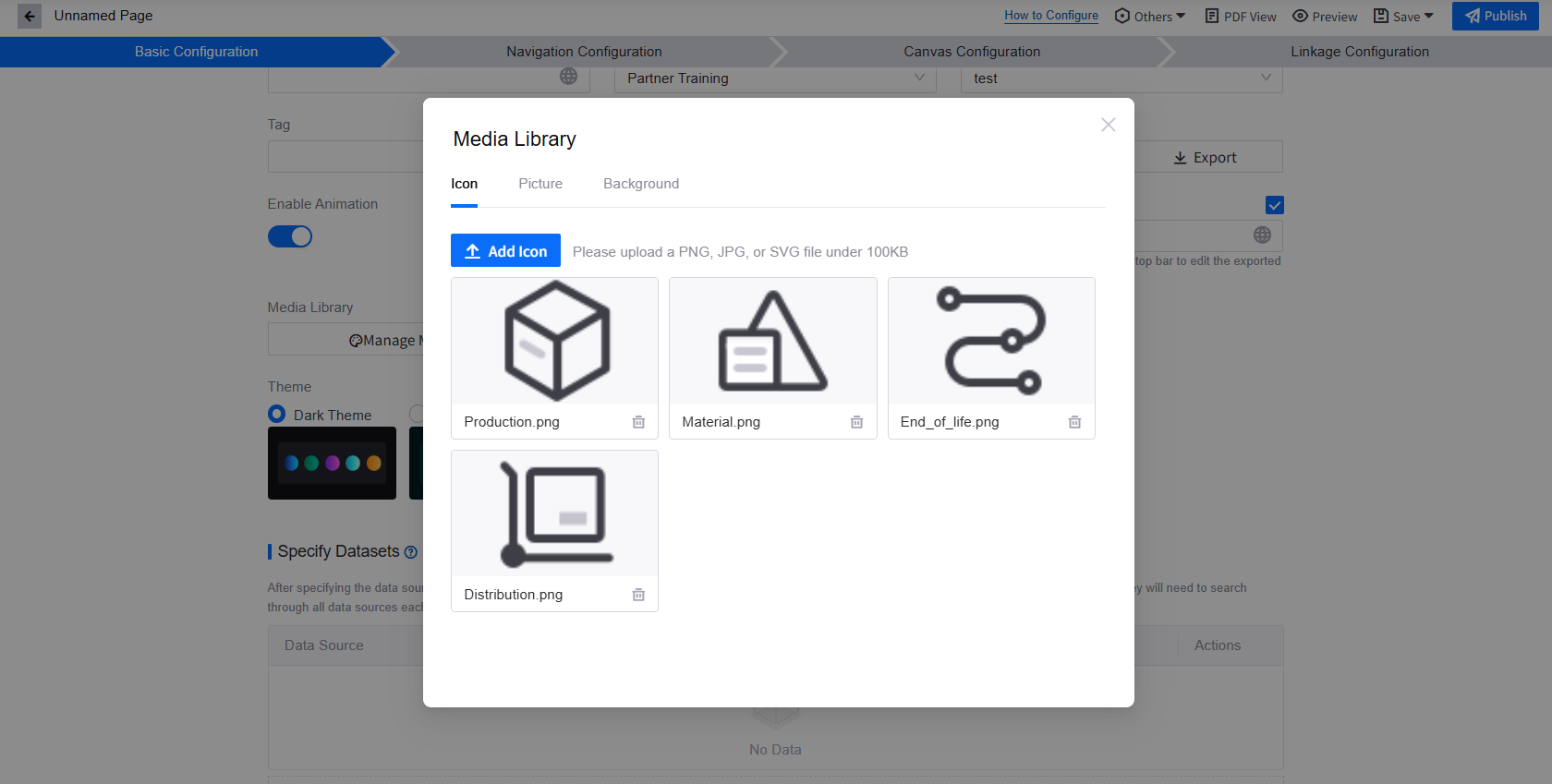Click the End_of_life.png file name

pos(950,422)
